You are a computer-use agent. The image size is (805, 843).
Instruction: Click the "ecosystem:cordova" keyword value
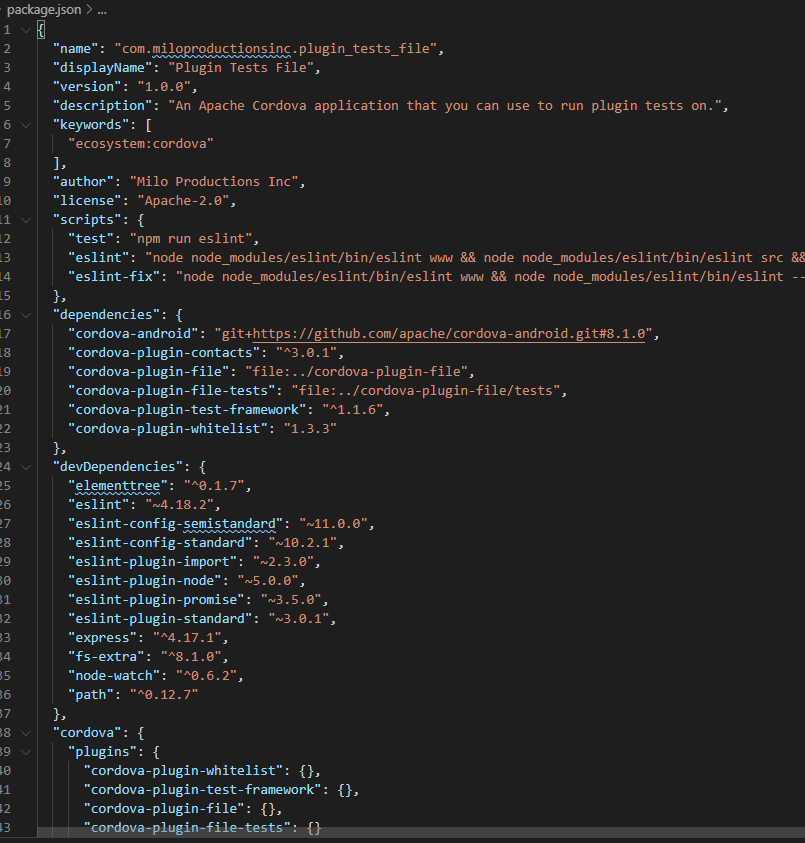pyautogui.click(x=141, y=144)
